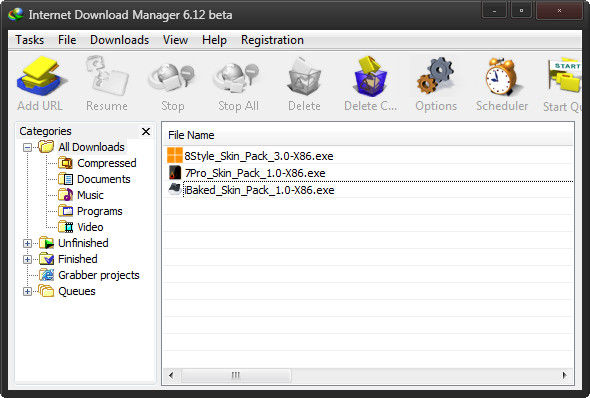
Task: Expand the Unfinished tree node
Action: pyautogui.click(x=27, y=243)
